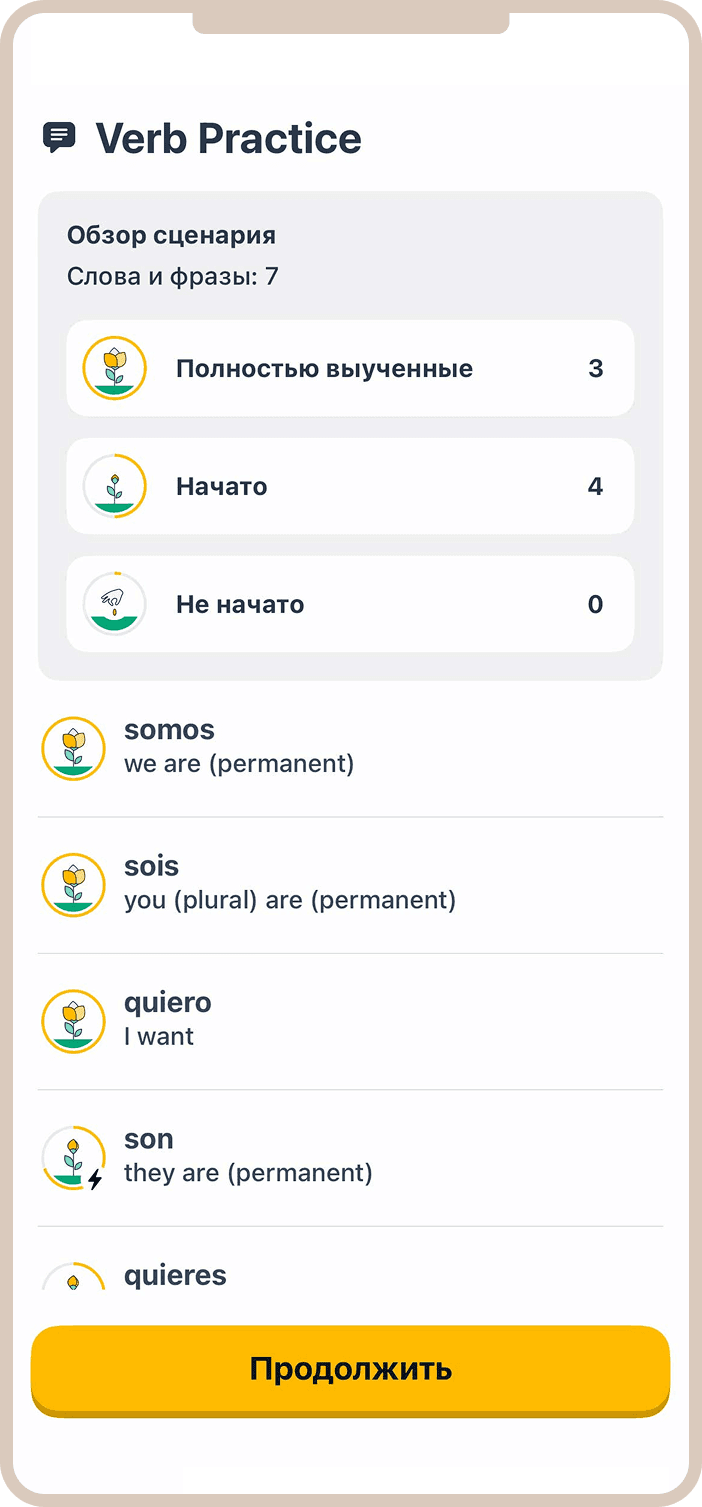Tap the partial progress icon for quieres
Image resolution: width=702 pixels, height=1507 pixels.
[x=73, y=1278]
